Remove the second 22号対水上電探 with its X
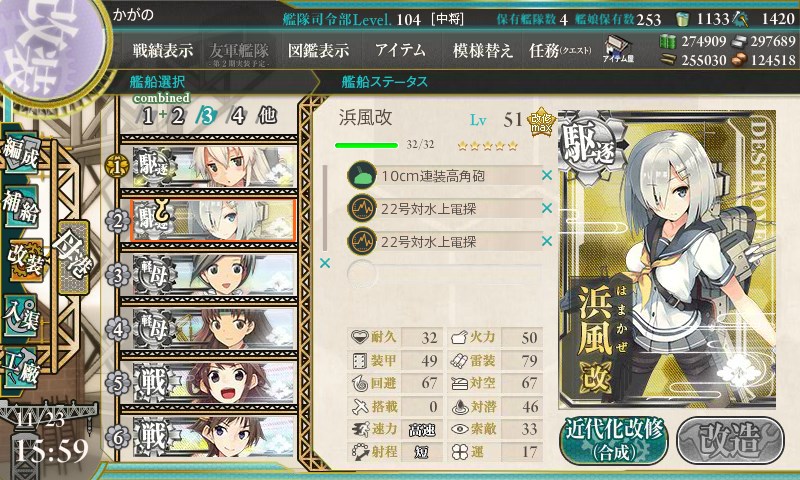 click(x=547, y=241)
